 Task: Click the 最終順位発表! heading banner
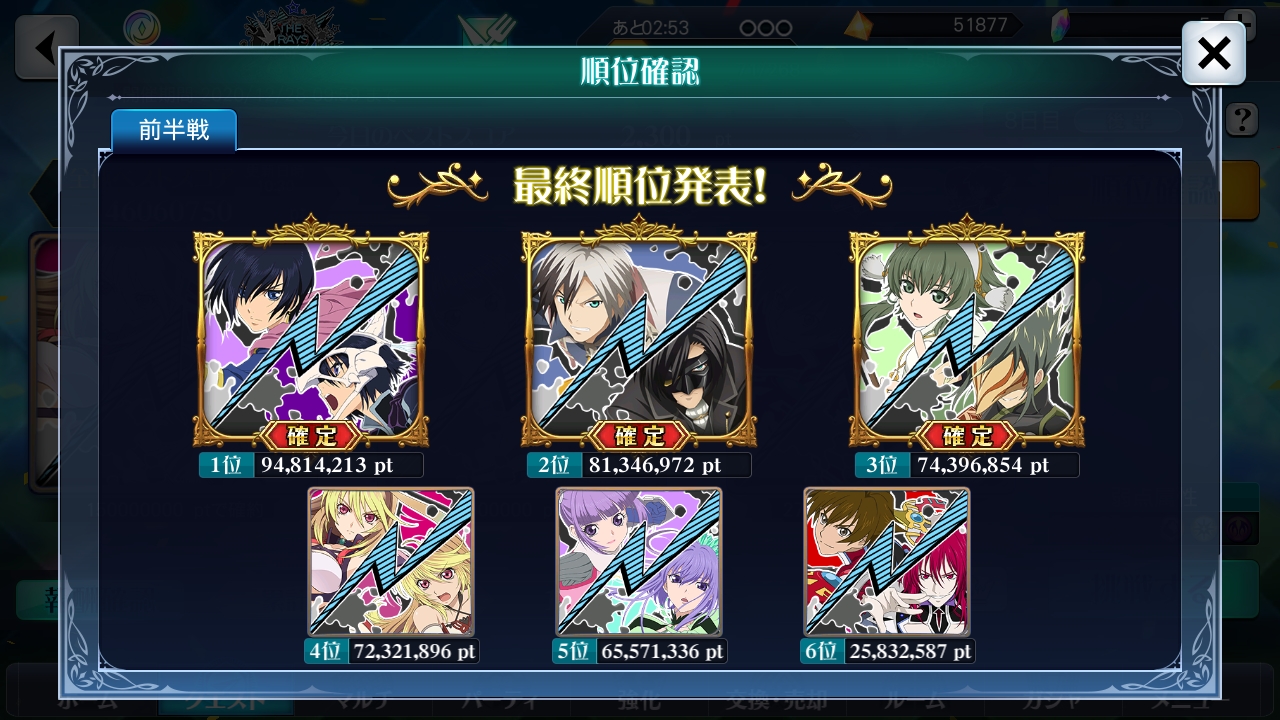pyautogui.click(x=639, y=186)
